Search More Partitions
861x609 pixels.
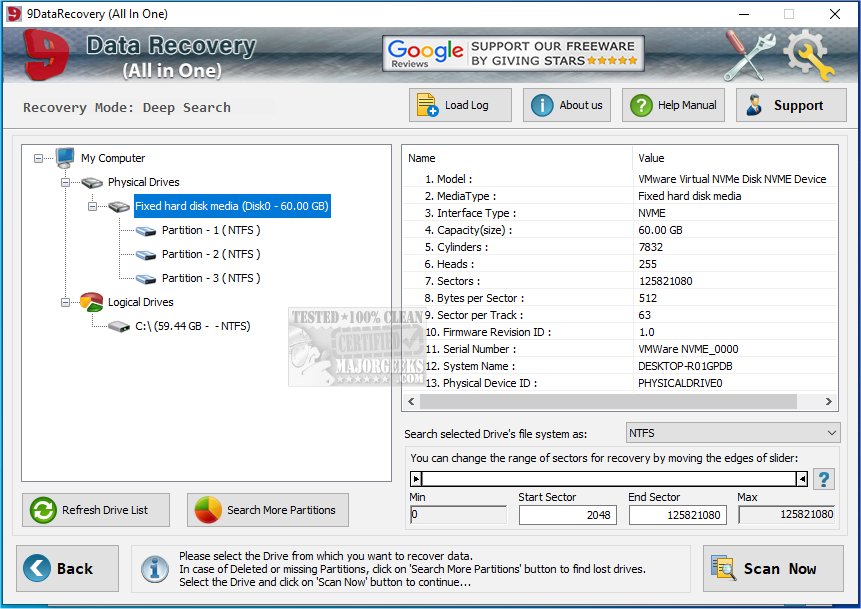(x=268, y=510)
